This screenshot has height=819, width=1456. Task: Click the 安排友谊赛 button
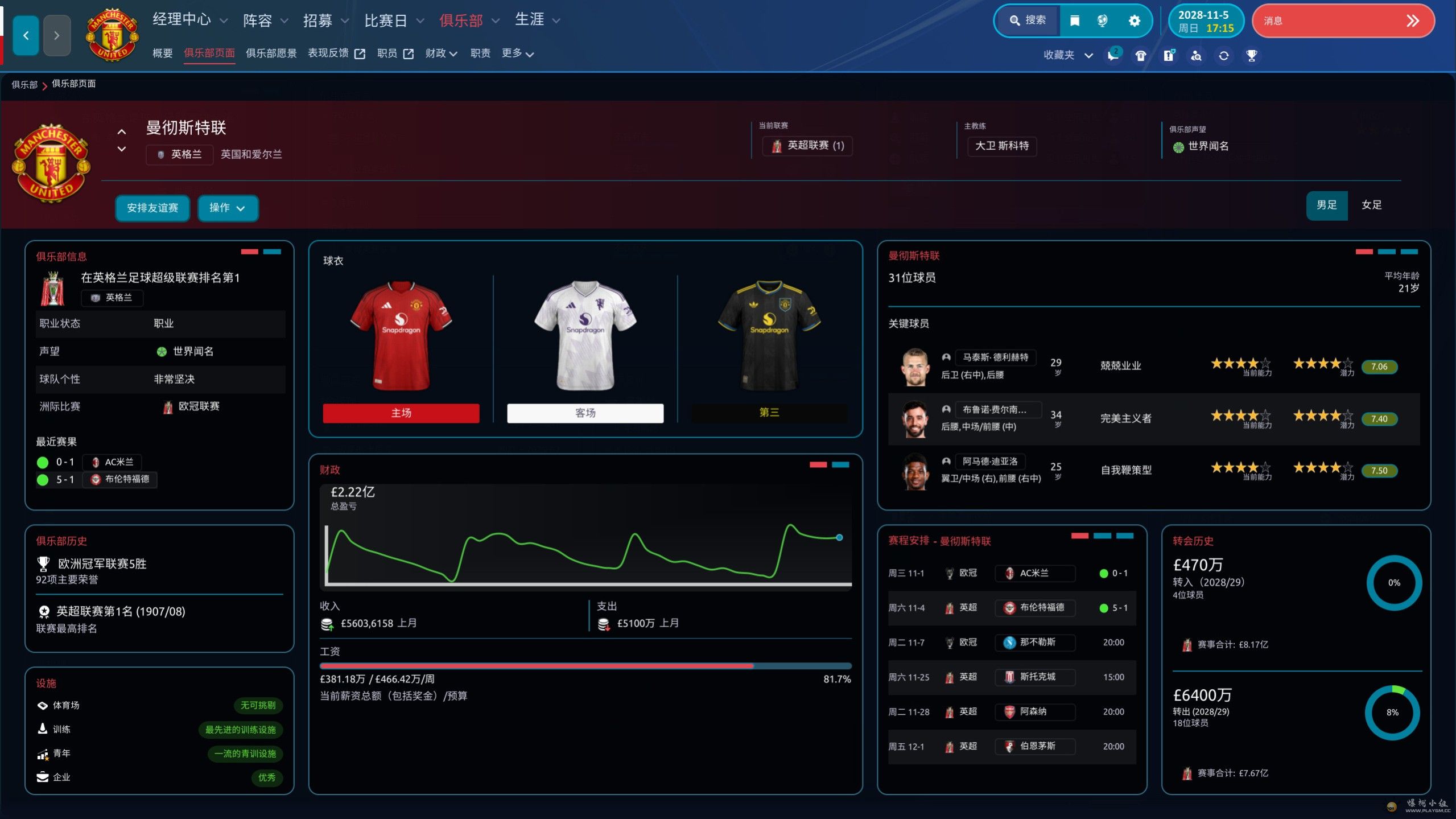(x=152, y=208)
